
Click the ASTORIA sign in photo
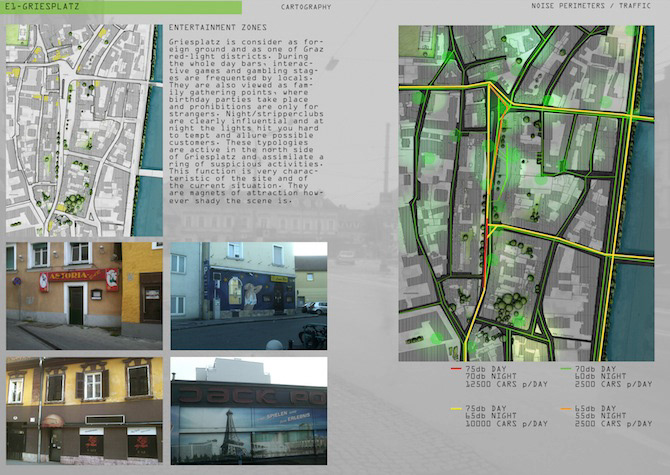(77, 276)
